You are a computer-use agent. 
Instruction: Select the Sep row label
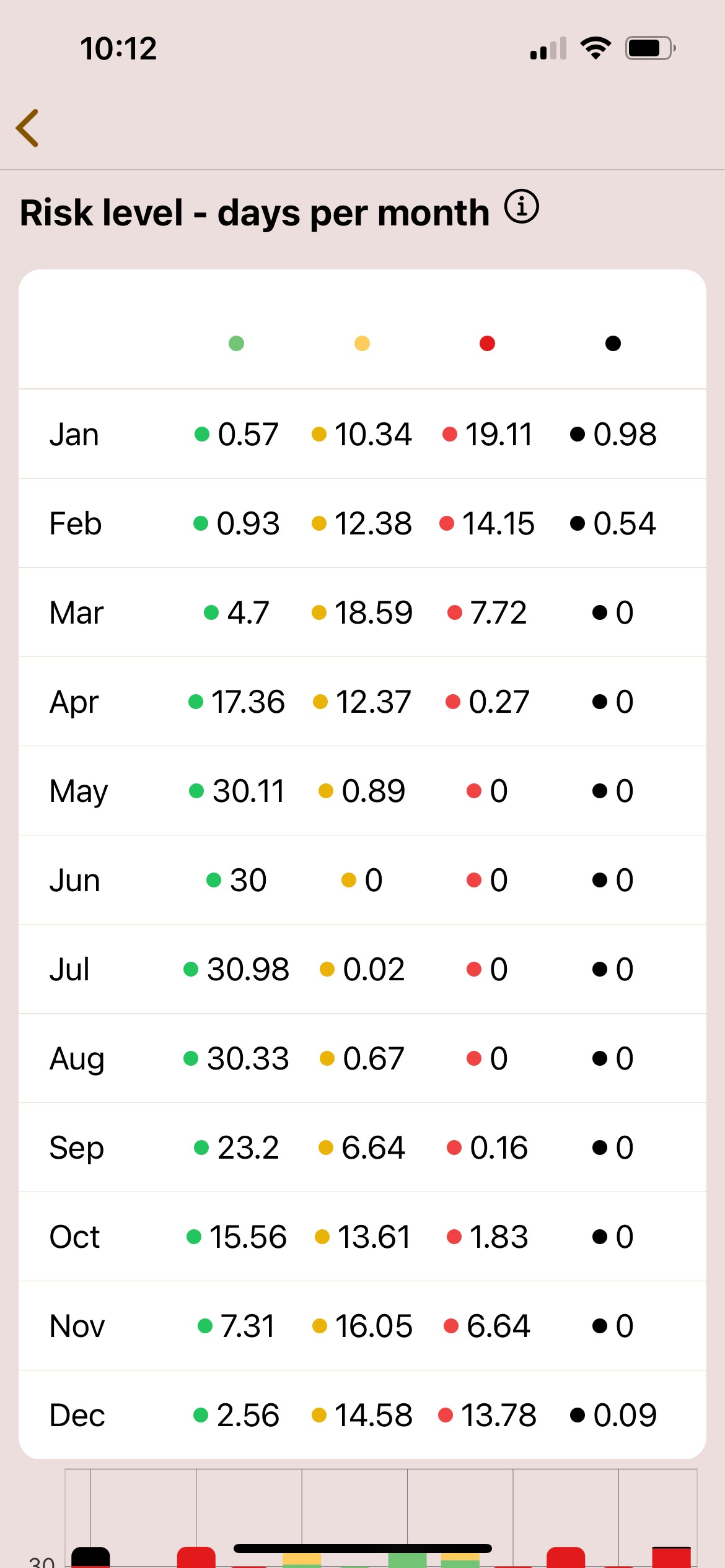[76, 1148]
